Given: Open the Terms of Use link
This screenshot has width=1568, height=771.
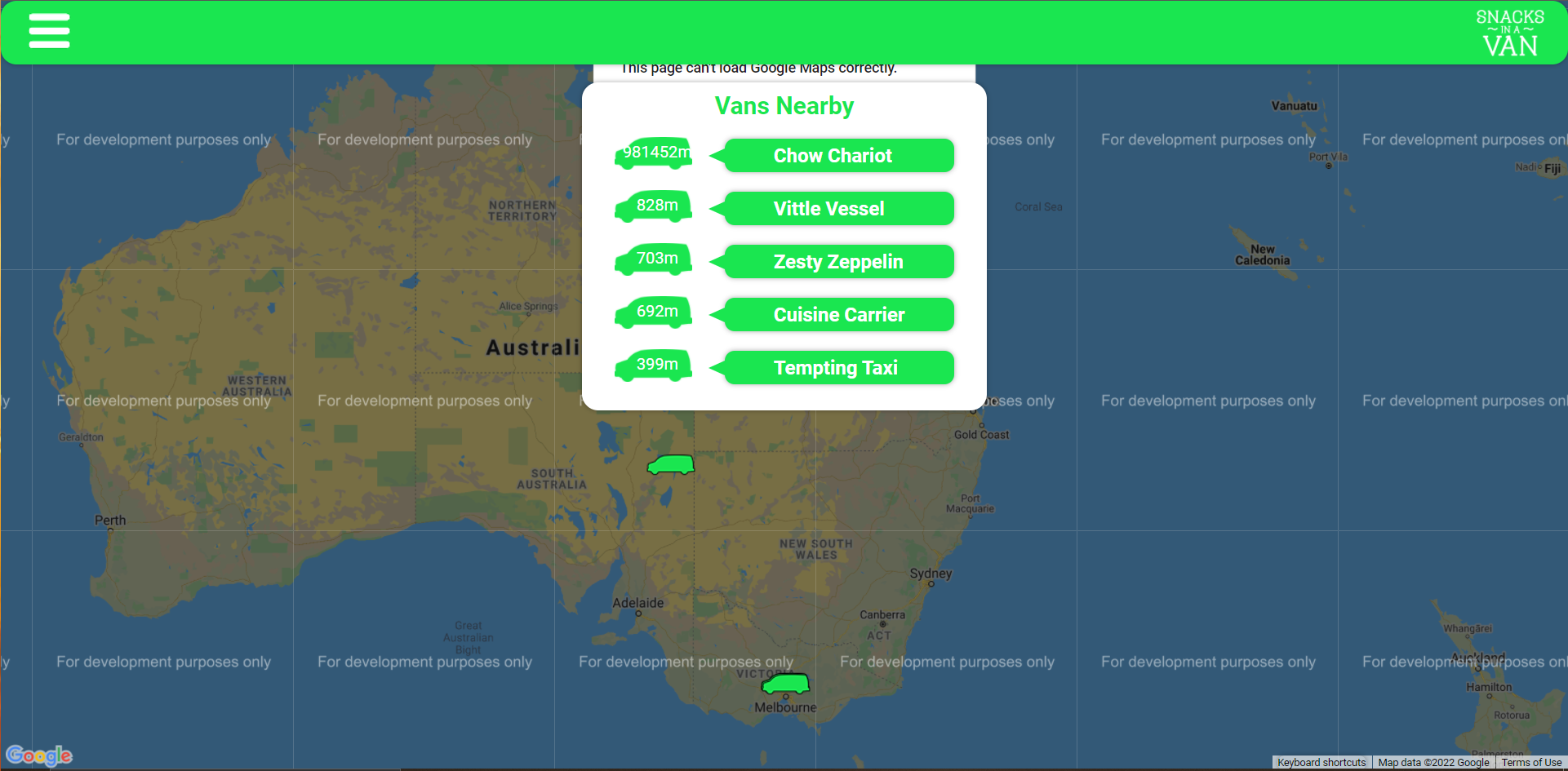Looking at the screenshot, I should coord(1532,761).
